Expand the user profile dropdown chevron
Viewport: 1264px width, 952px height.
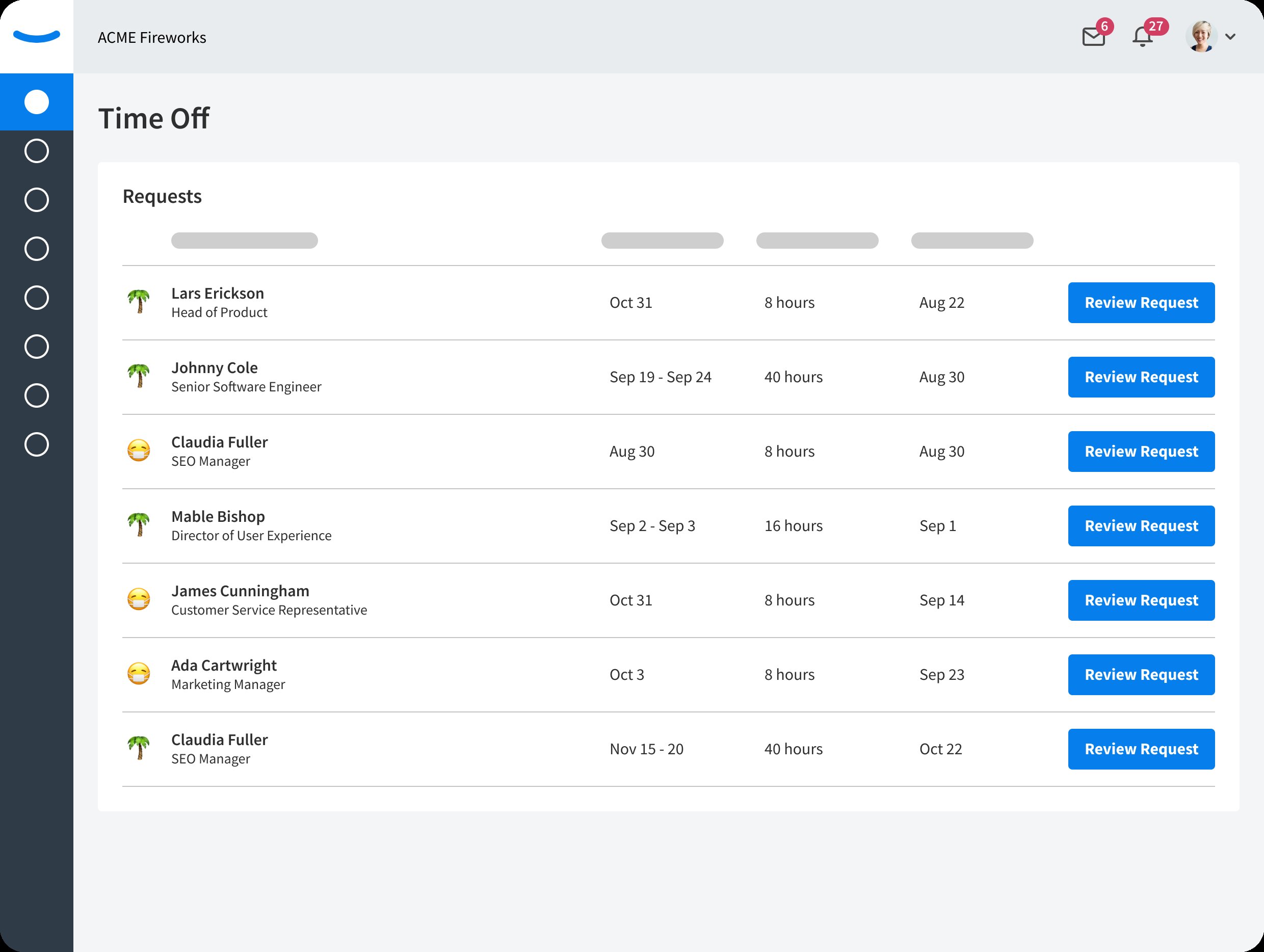pyautogui.click(x=1230, y=37)
